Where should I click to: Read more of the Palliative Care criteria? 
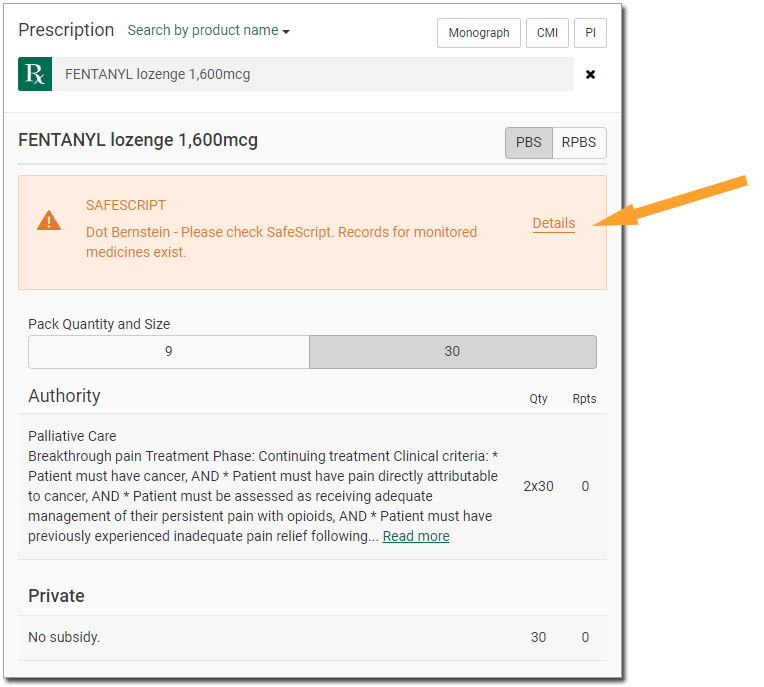[x=416, y=536]
